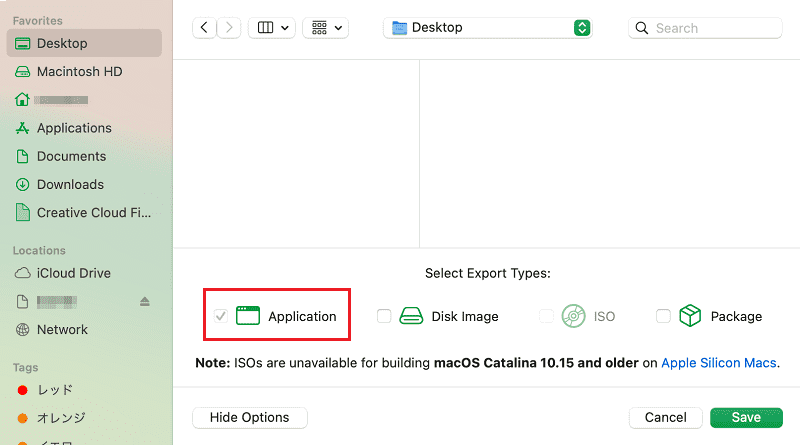Click the Macintosh HD drive icon
Viewport: 800px width, 445px height.
[22, 71]
